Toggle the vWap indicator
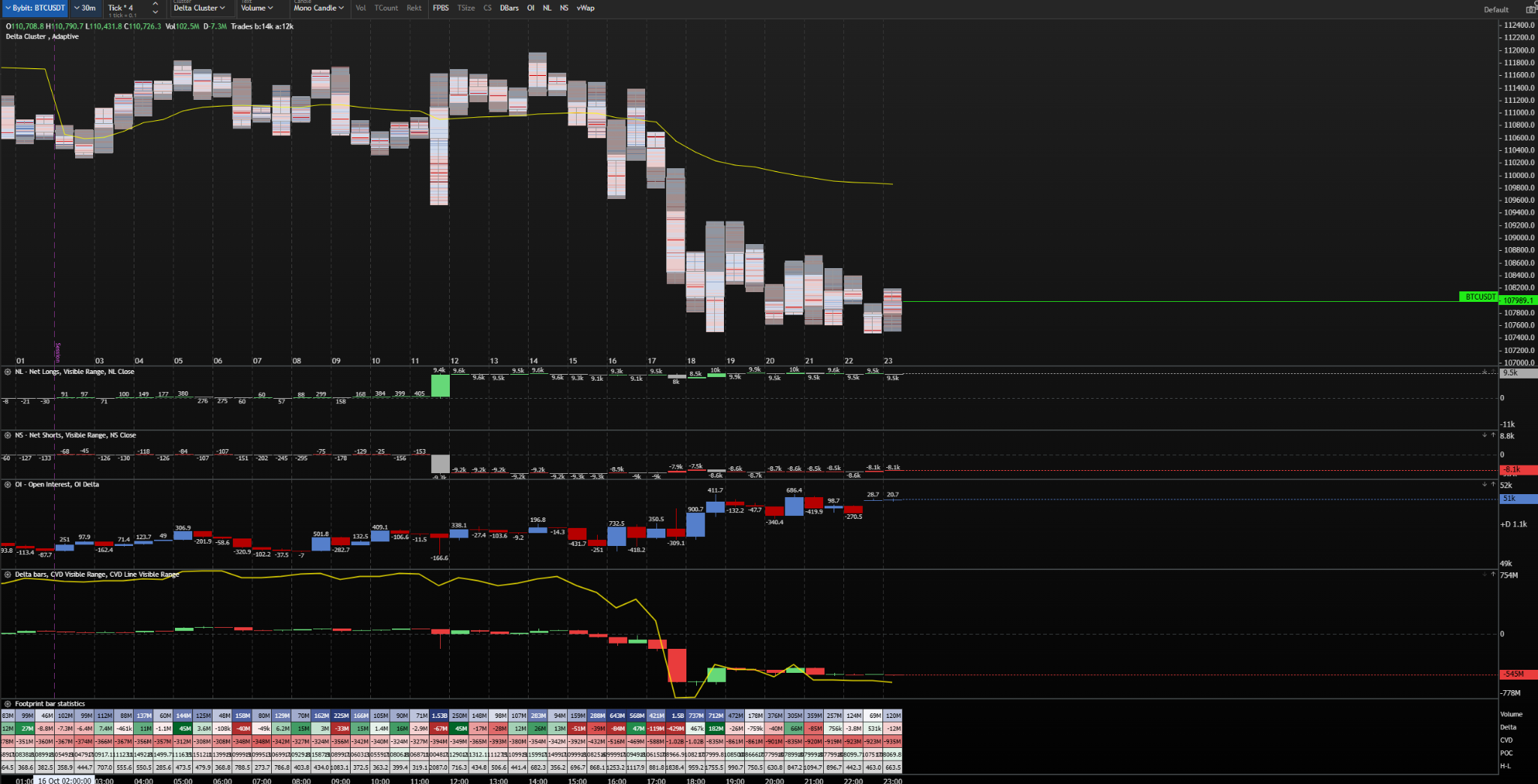 point(586,8)
